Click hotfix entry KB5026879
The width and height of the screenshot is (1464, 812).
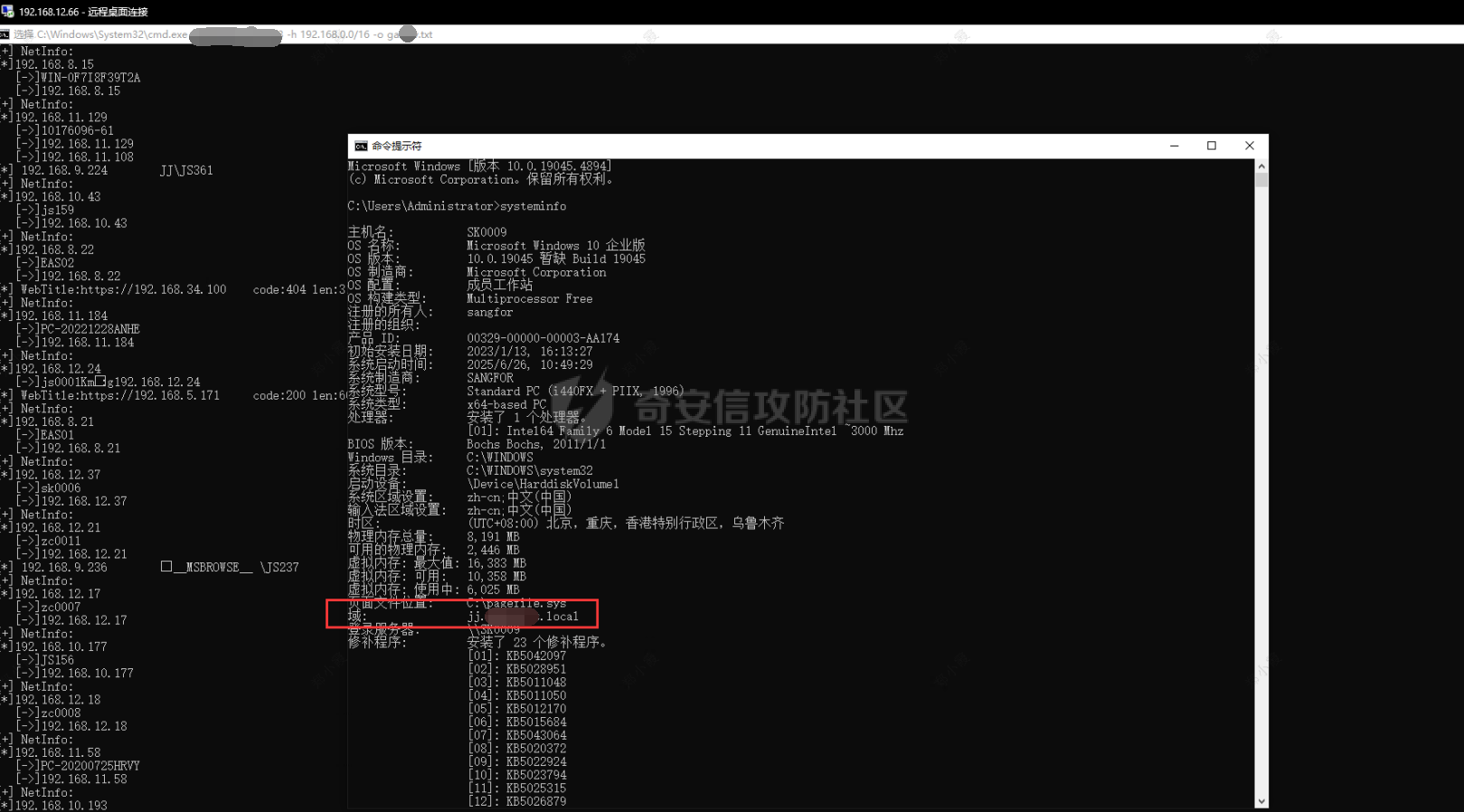pyautogui.click(x=536, y=801)
